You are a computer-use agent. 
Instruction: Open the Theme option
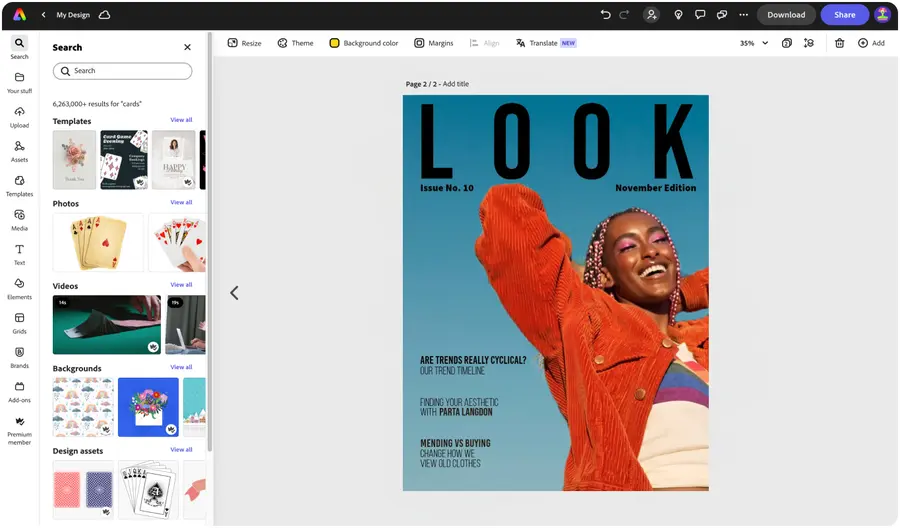tap(295, 43)
